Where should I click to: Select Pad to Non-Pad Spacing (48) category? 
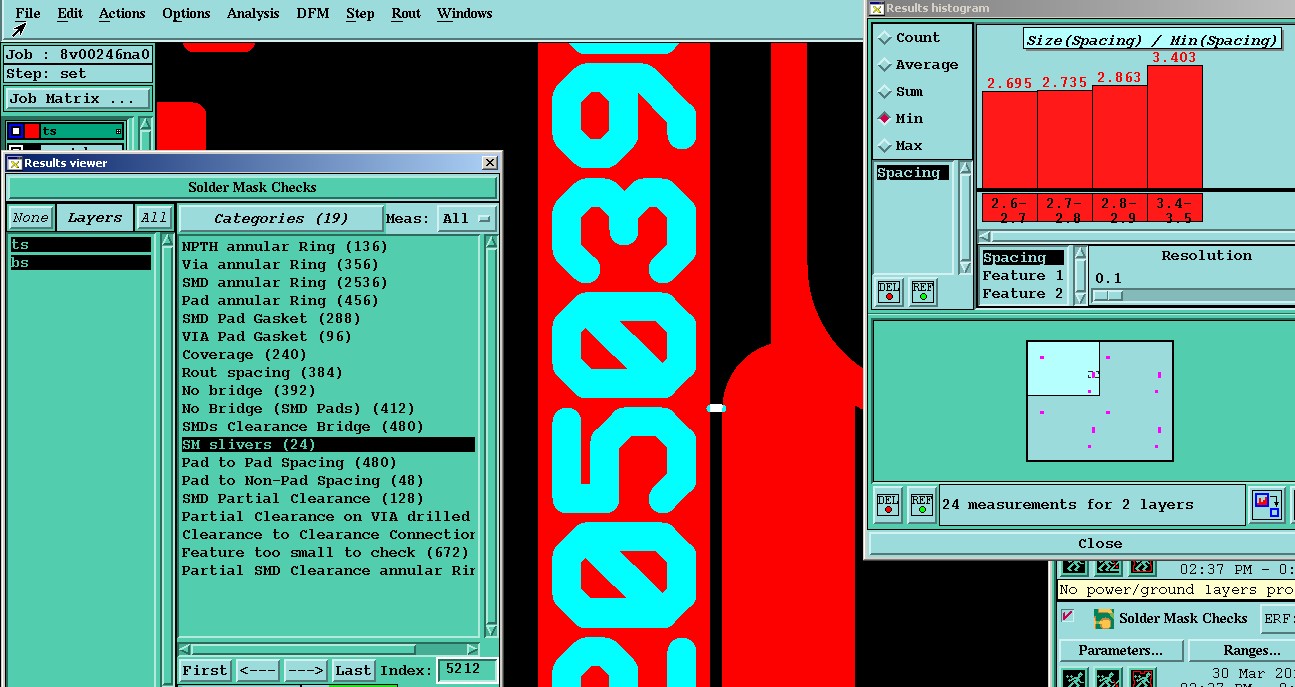click(327, 480)
